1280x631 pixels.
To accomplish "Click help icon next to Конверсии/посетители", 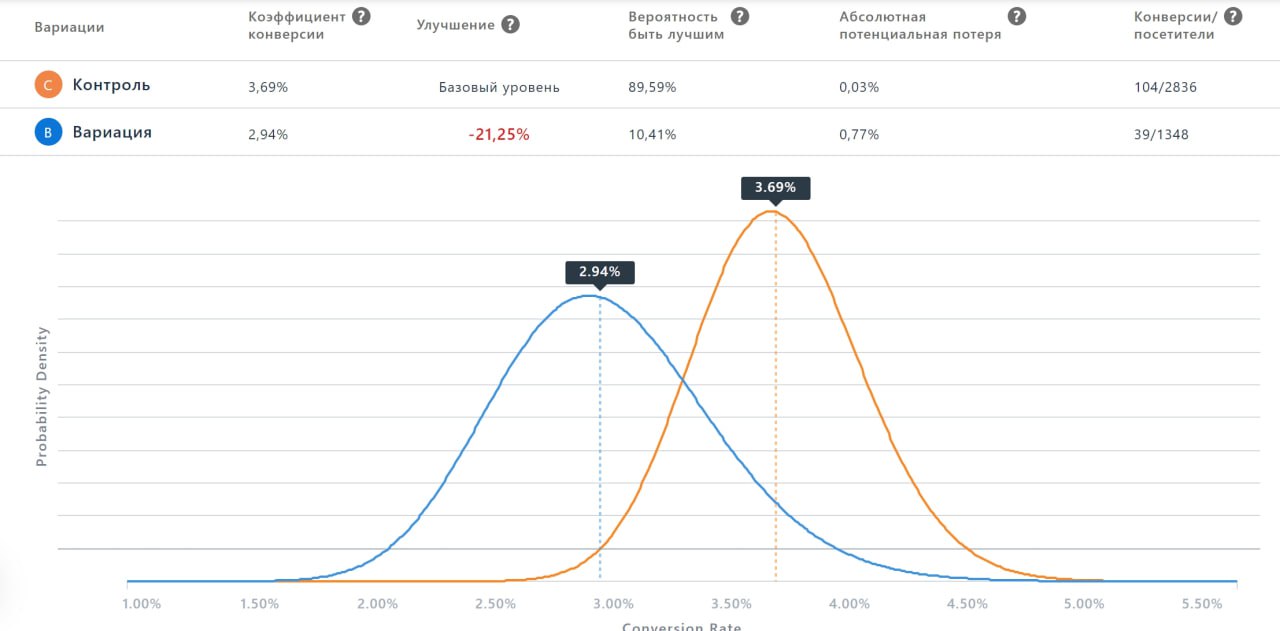I will point(1233,16).
